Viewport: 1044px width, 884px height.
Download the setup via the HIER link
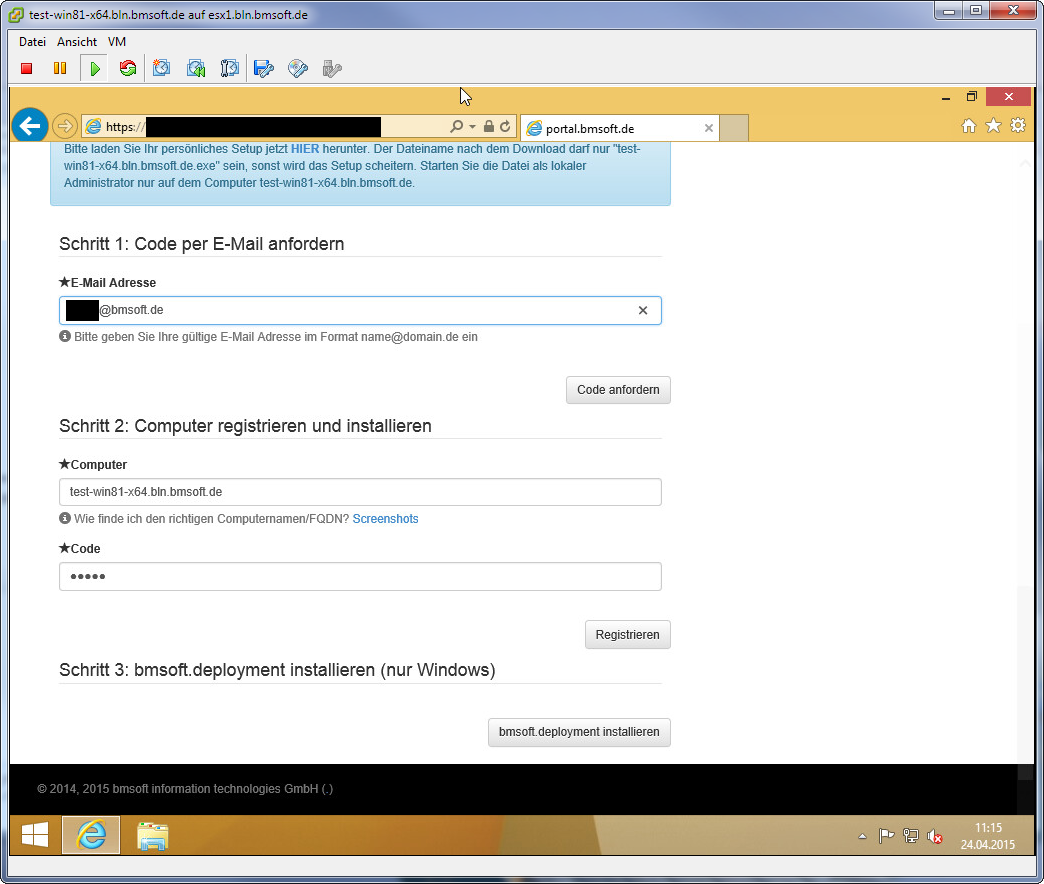tap(305, 149)
